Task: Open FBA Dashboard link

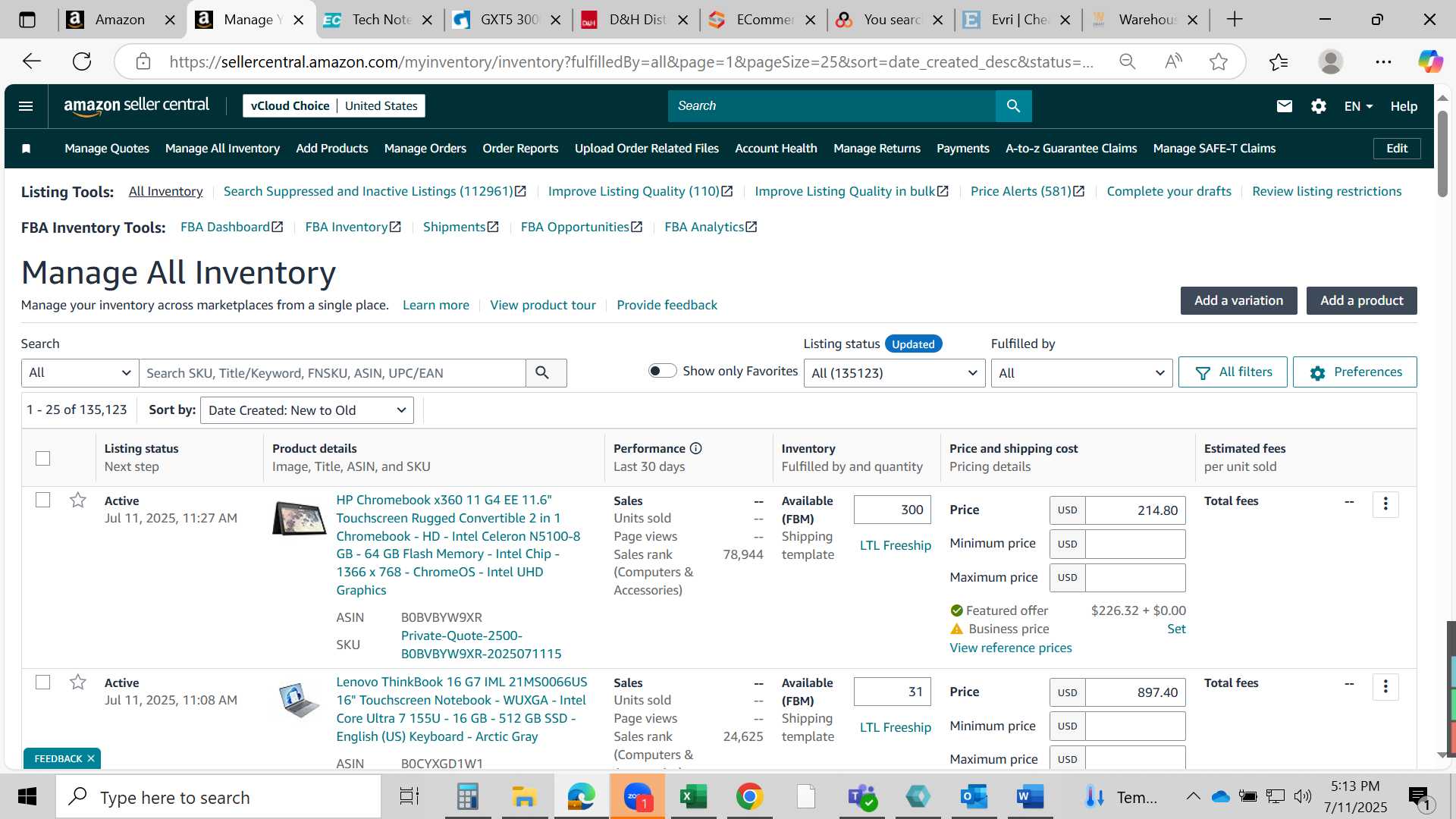Action: coord(231,227)
